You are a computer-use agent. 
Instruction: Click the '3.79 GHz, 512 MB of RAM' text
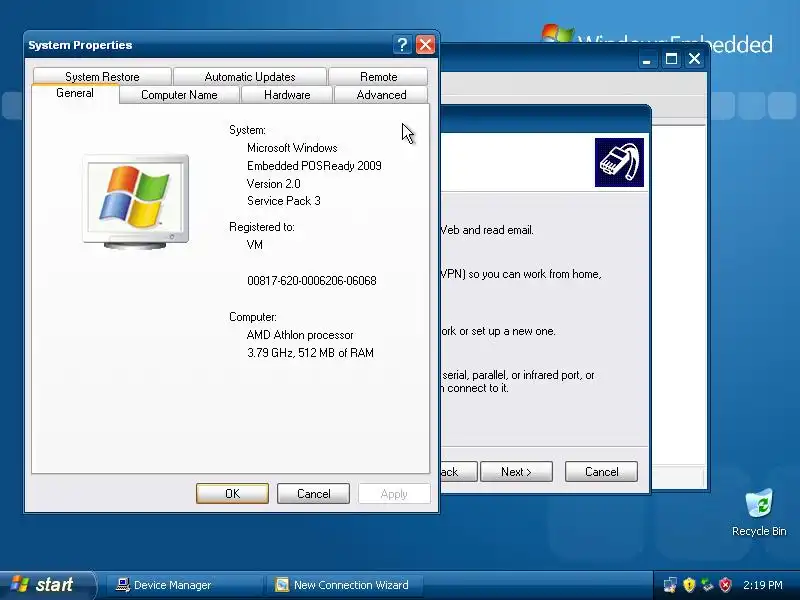pos(310,353)
